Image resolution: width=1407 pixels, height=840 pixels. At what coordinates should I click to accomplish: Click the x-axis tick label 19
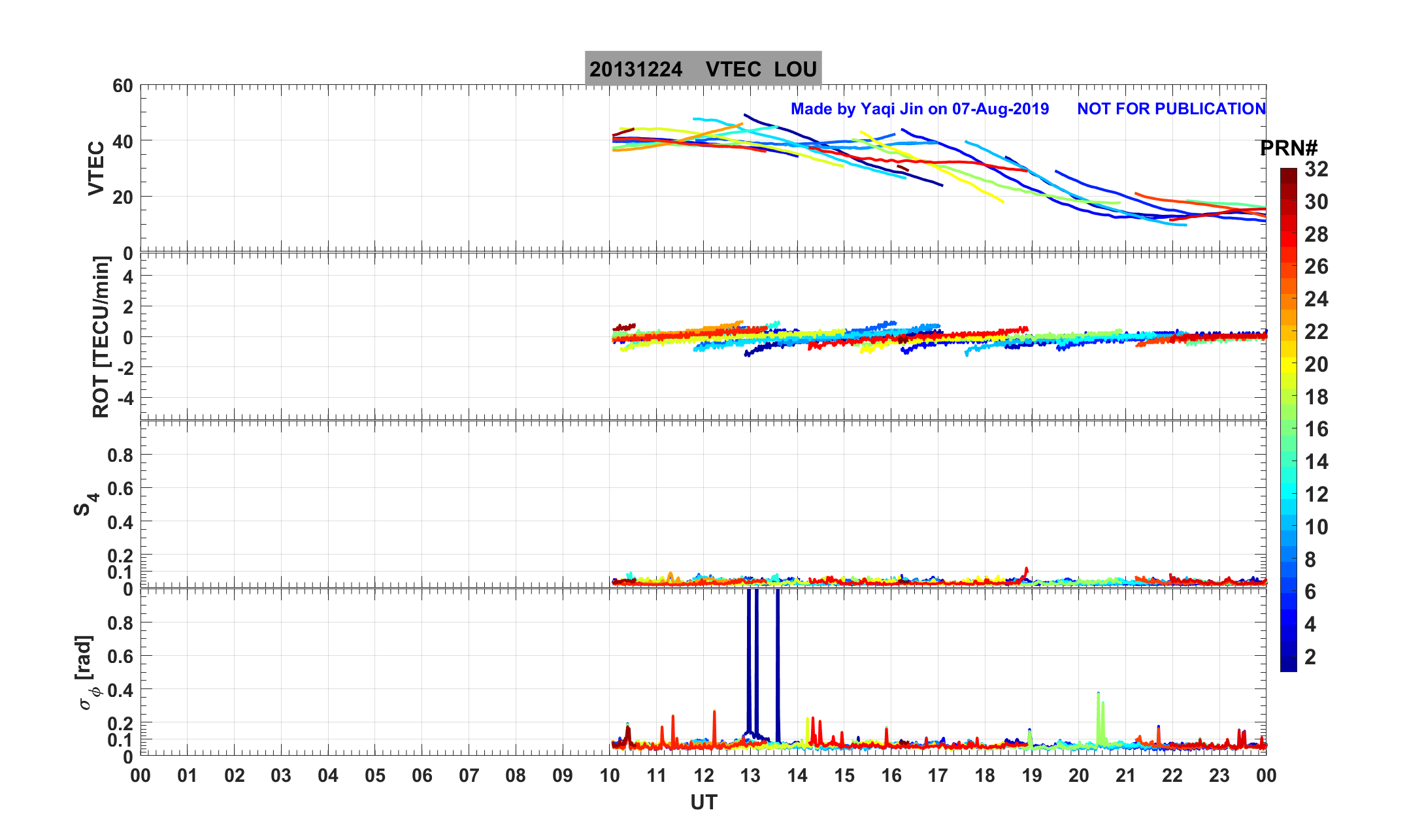[1031, 775]
